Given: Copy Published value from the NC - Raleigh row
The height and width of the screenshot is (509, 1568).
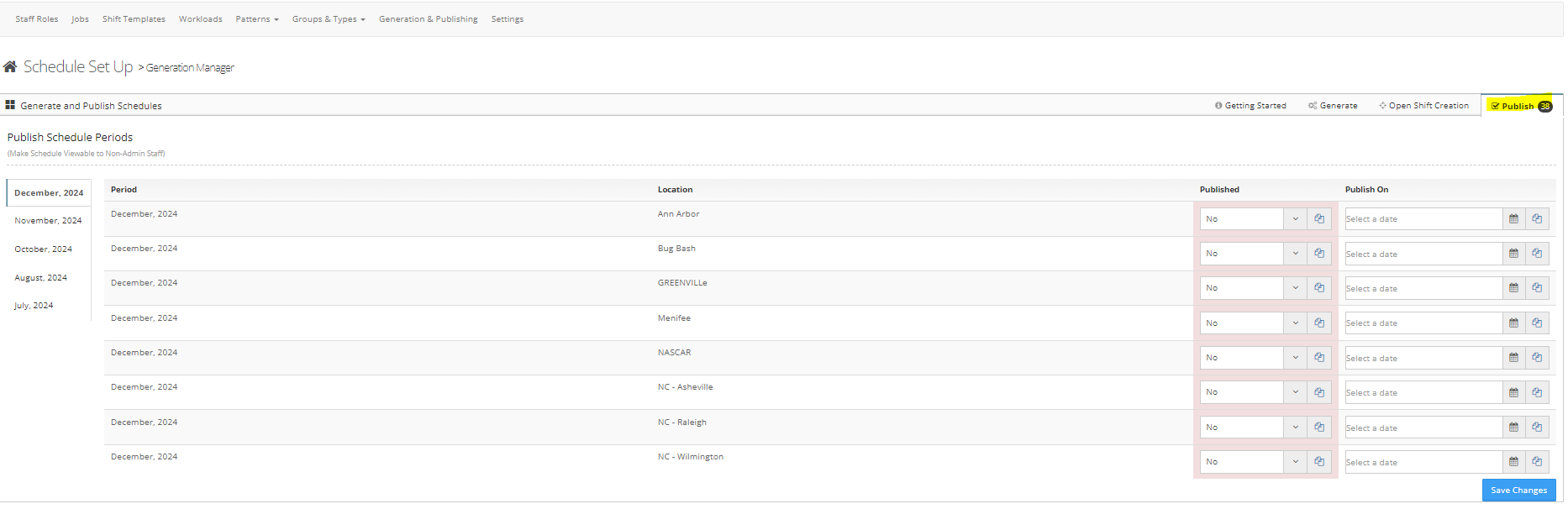Looking at the screenshot, I should pyautogui.click(x=1319, y=428).
